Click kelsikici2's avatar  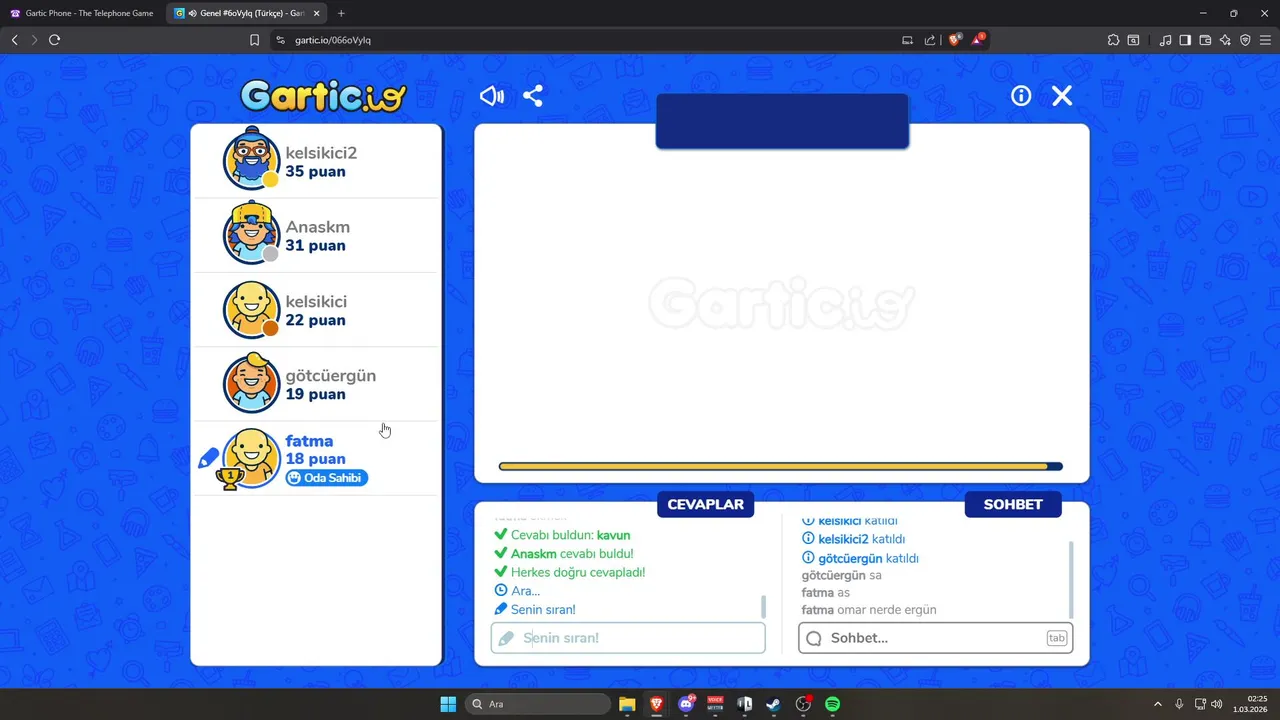(251, 160)
